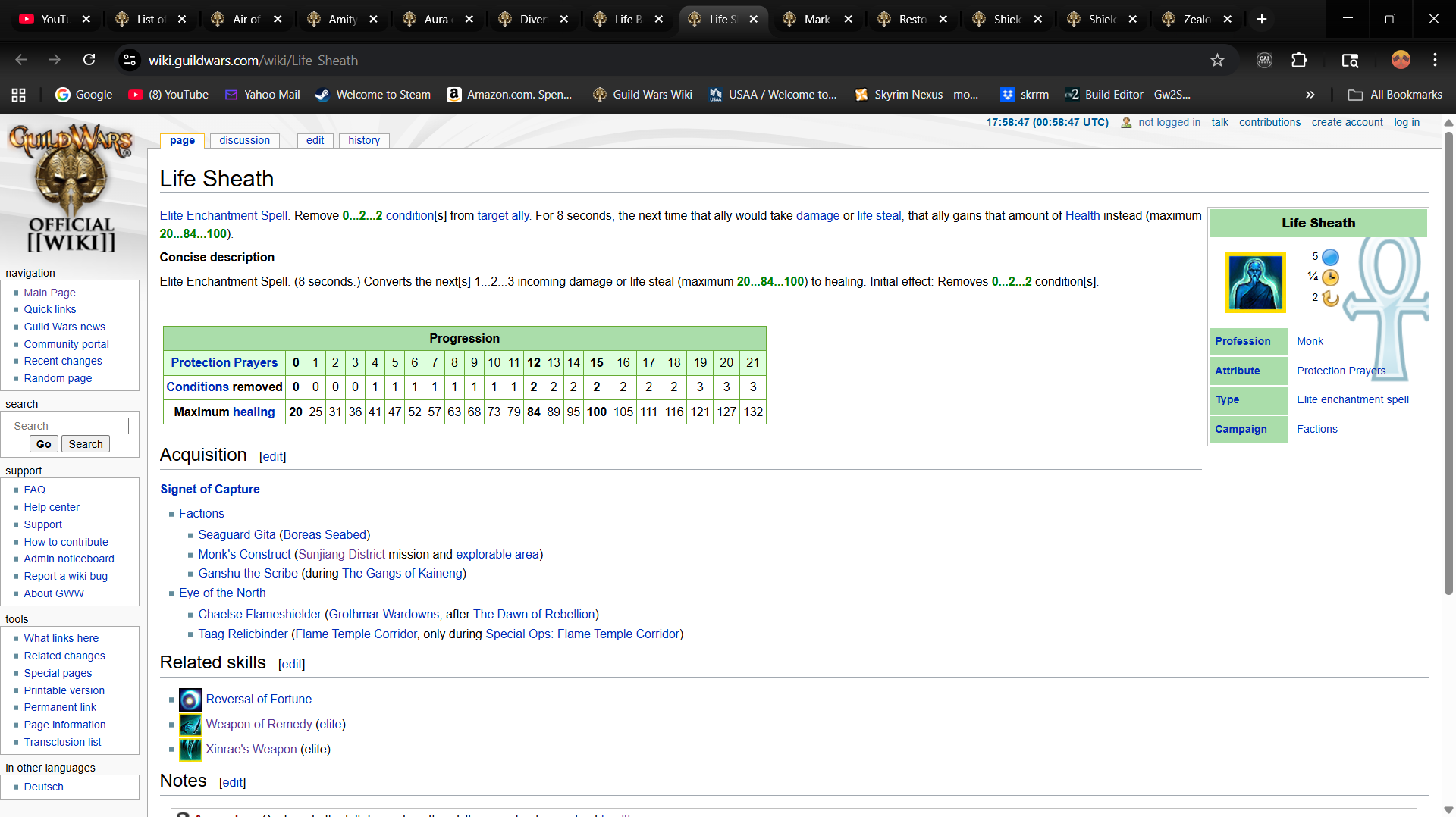Click the recharge time icon in infobox
Screen dimensions: 1456x817
point(1330,298)
